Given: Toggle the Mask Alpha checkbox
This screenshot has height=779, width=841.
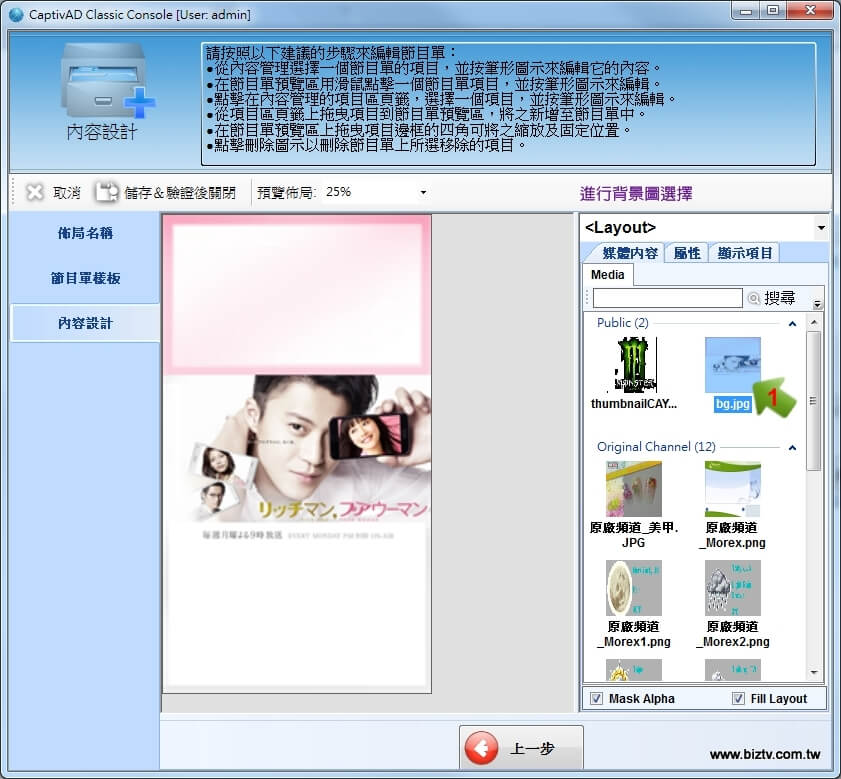Looking at the screenshot, I should point(597,698).
